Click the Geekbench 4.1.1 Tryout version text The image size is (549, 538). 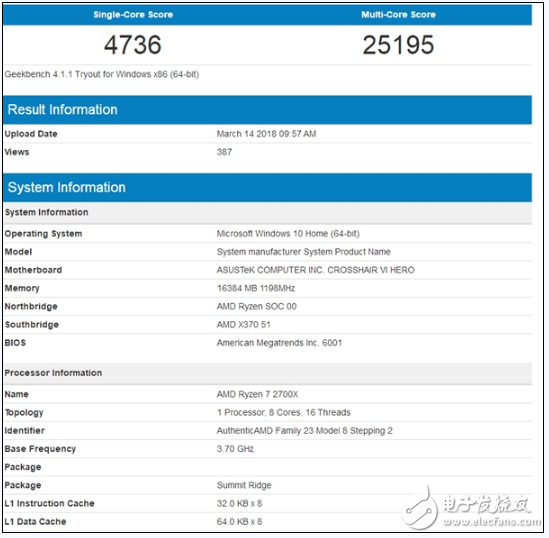(x=102, y=75)
